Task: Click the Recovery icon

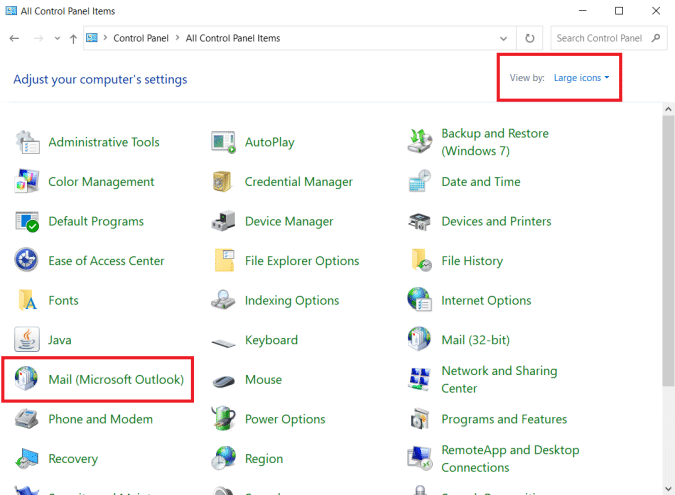Action: click(x=27, y=458)
